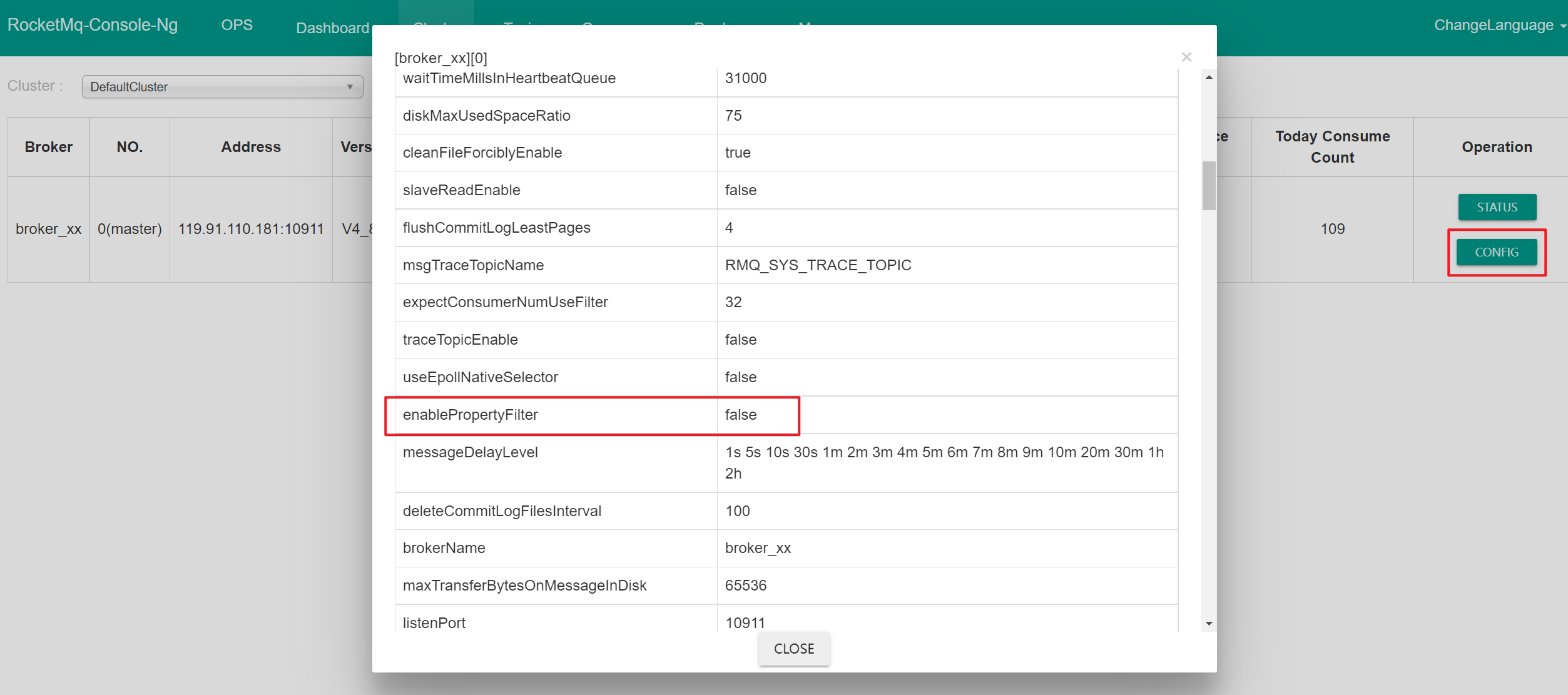Click the RocketMq-Console-Ng brand link
Image resolution: width=1568 pixels, height=695 pixels.
tap(93, 25)
